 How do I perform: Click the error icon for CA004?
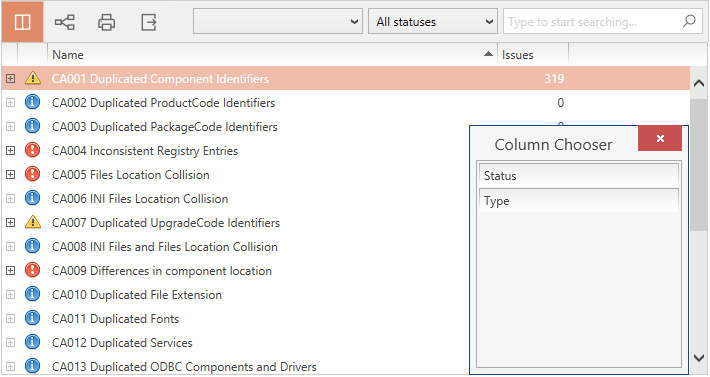[33, 150]
